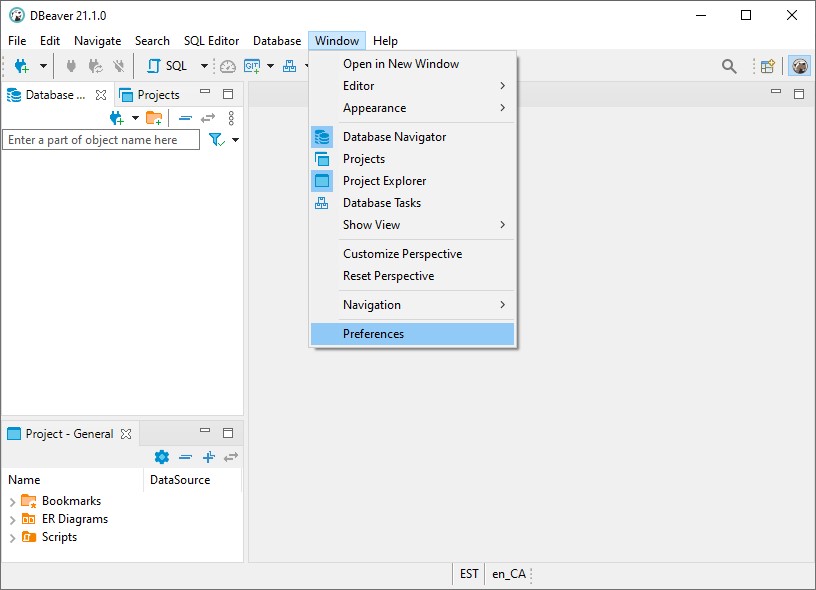Open the Database Navigator view menu dots
The image size is (816, 590).
coord(232,118)
